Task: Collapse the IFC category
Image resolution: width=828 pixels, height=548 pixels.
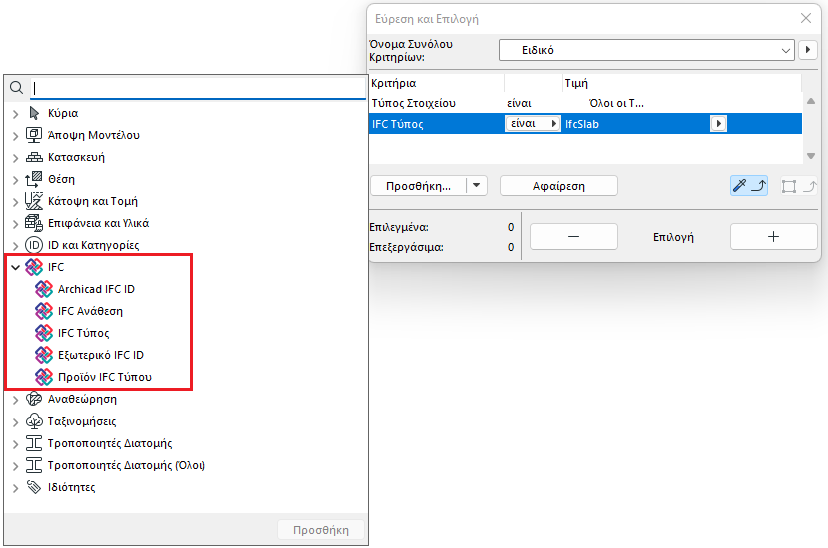Action: tap(15, 268)
